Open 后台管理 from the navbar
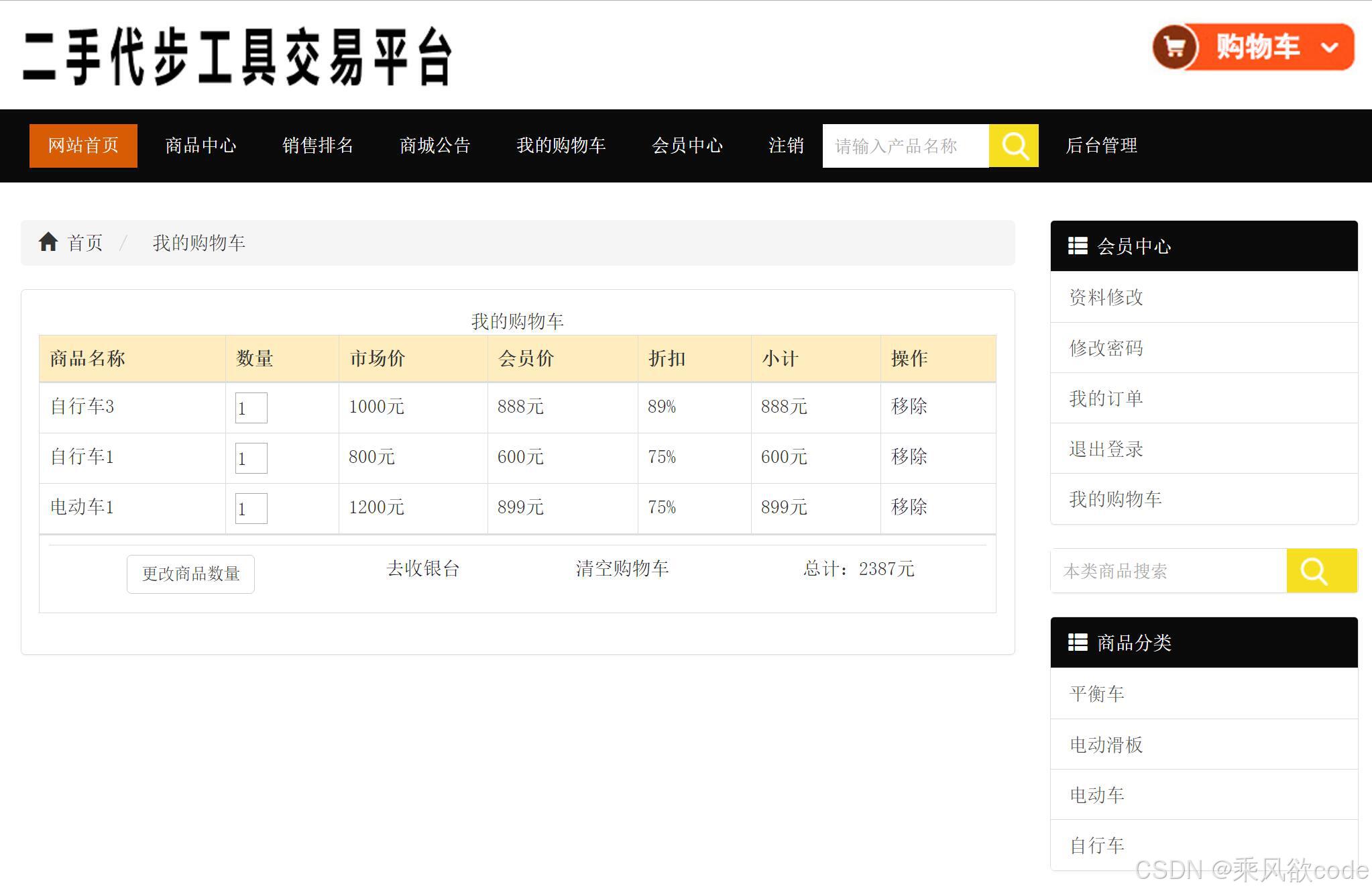Screen dimensions: 1372x893 tap(1101, 146)
